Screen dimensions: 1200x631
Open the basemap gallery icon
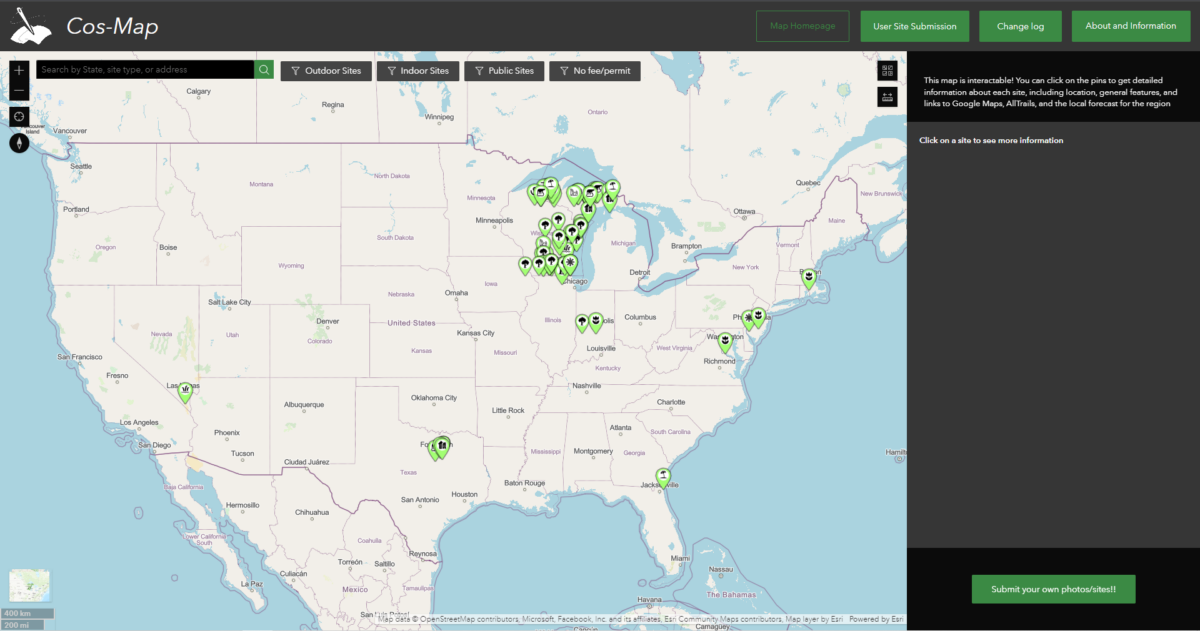click(x=887, y=69)
